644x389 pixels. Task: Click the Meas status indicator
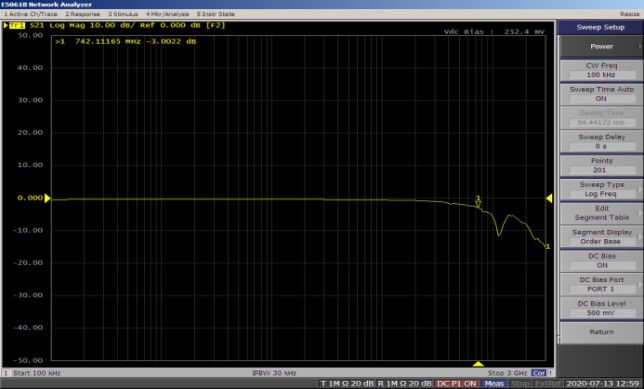(x=494, y=384)
